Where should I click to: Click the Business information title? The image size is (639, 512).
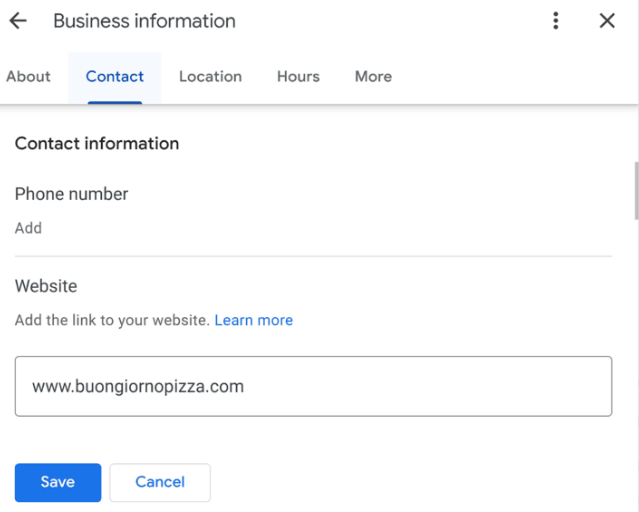tap(144, 21)
